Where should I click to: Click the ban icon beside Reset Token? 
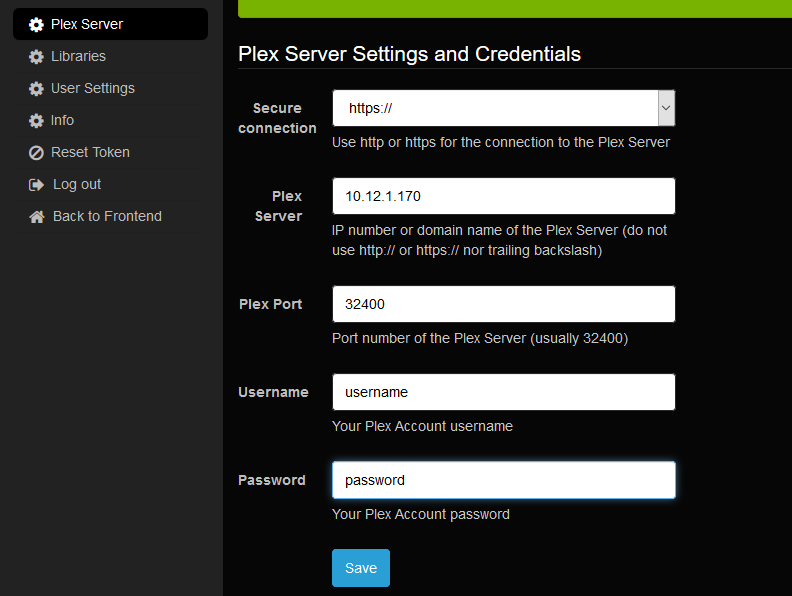point(36,153)
